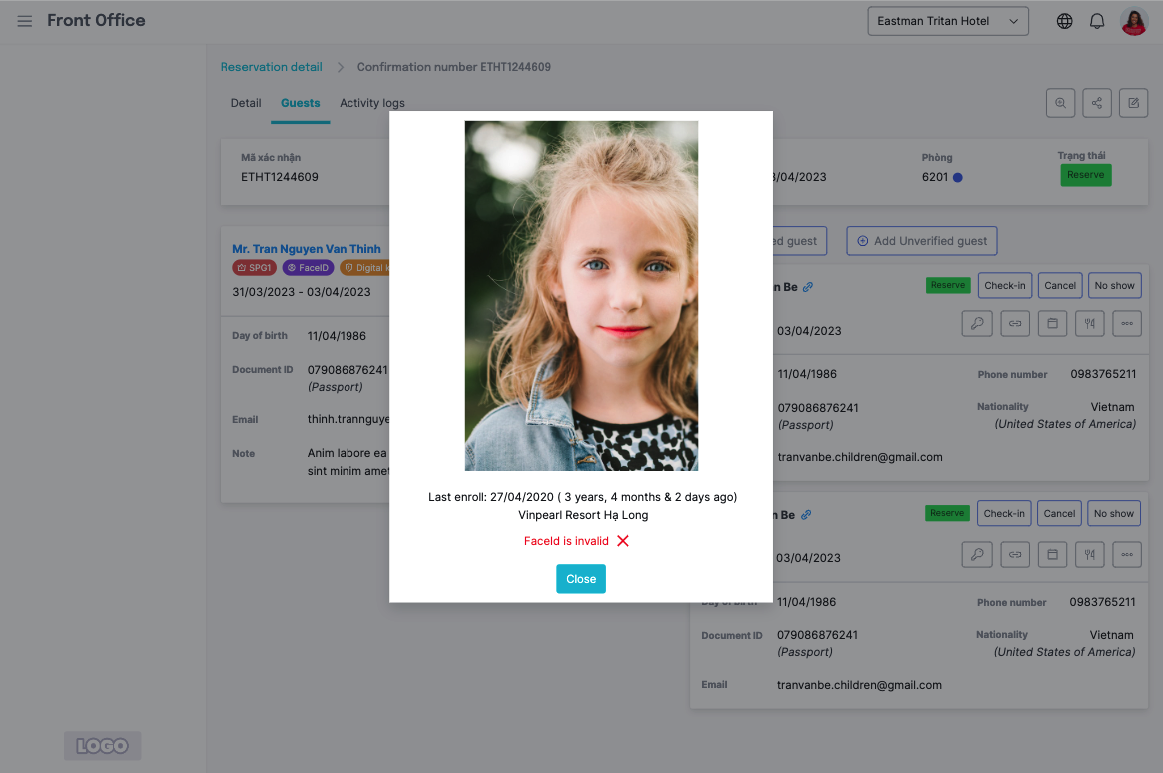1163x773 pixels.
Task: Click the enrolled face photo
Action: (x=581, y=296)
